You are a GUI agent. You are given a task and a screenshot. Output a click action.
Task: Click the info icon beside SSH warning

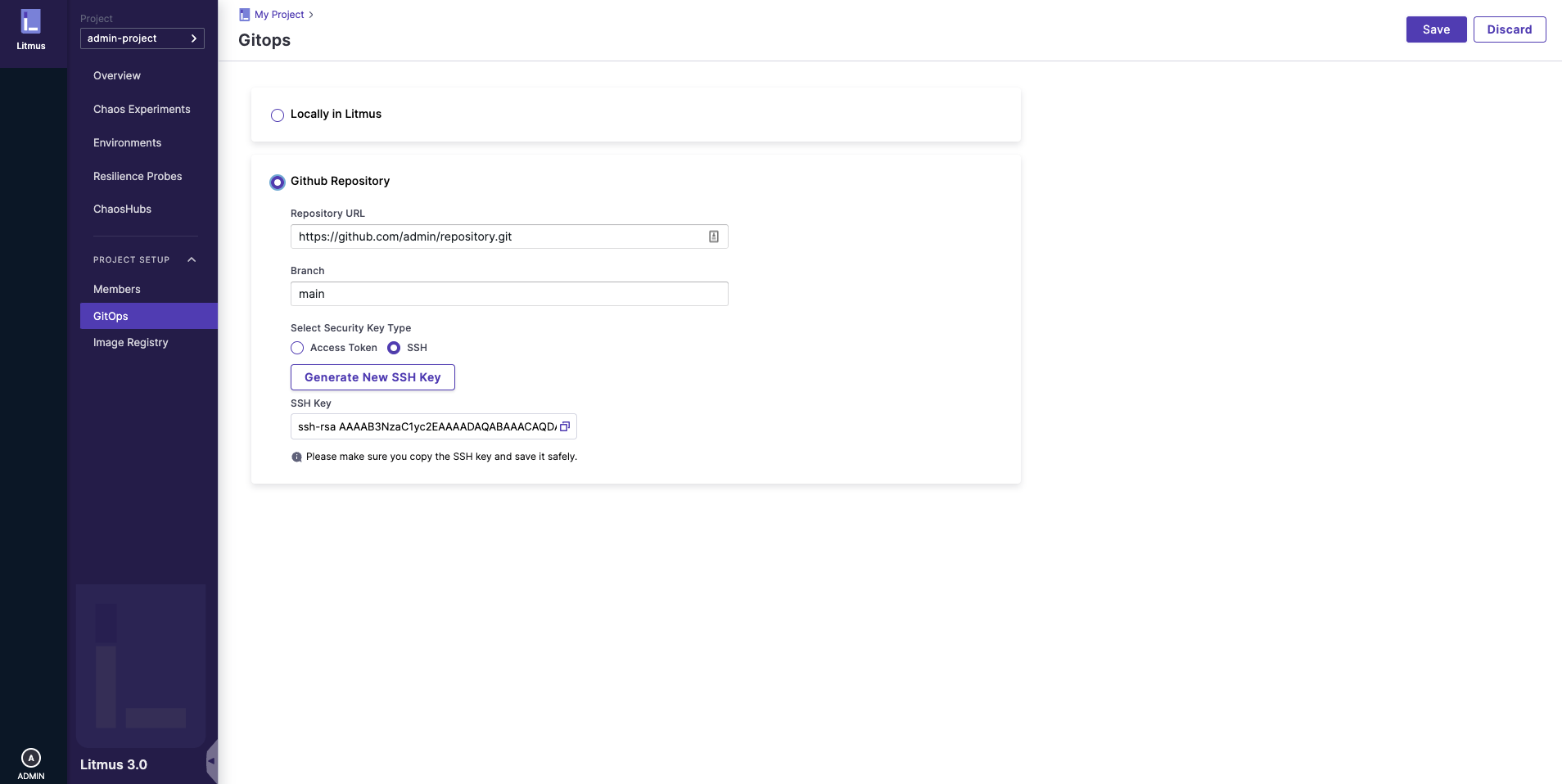(296, 457)
